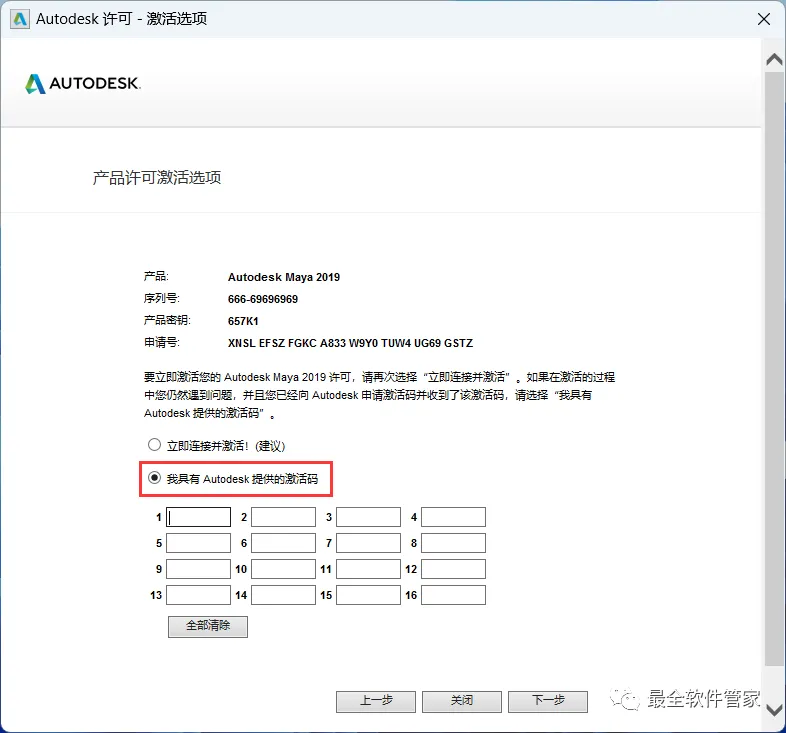The height and width of the screenshot is (733, 786).
Task: Click activation code field 7
Action: (368, 543)
